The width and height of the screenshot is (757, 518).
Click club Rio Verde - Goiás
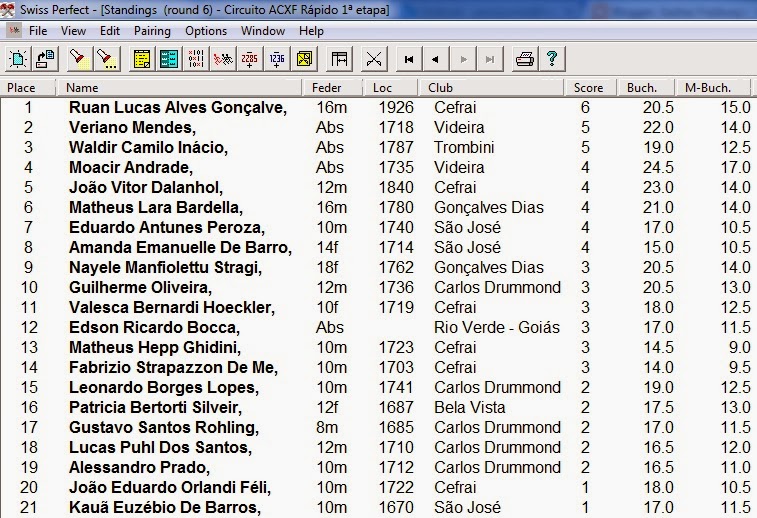click(497, 328)
